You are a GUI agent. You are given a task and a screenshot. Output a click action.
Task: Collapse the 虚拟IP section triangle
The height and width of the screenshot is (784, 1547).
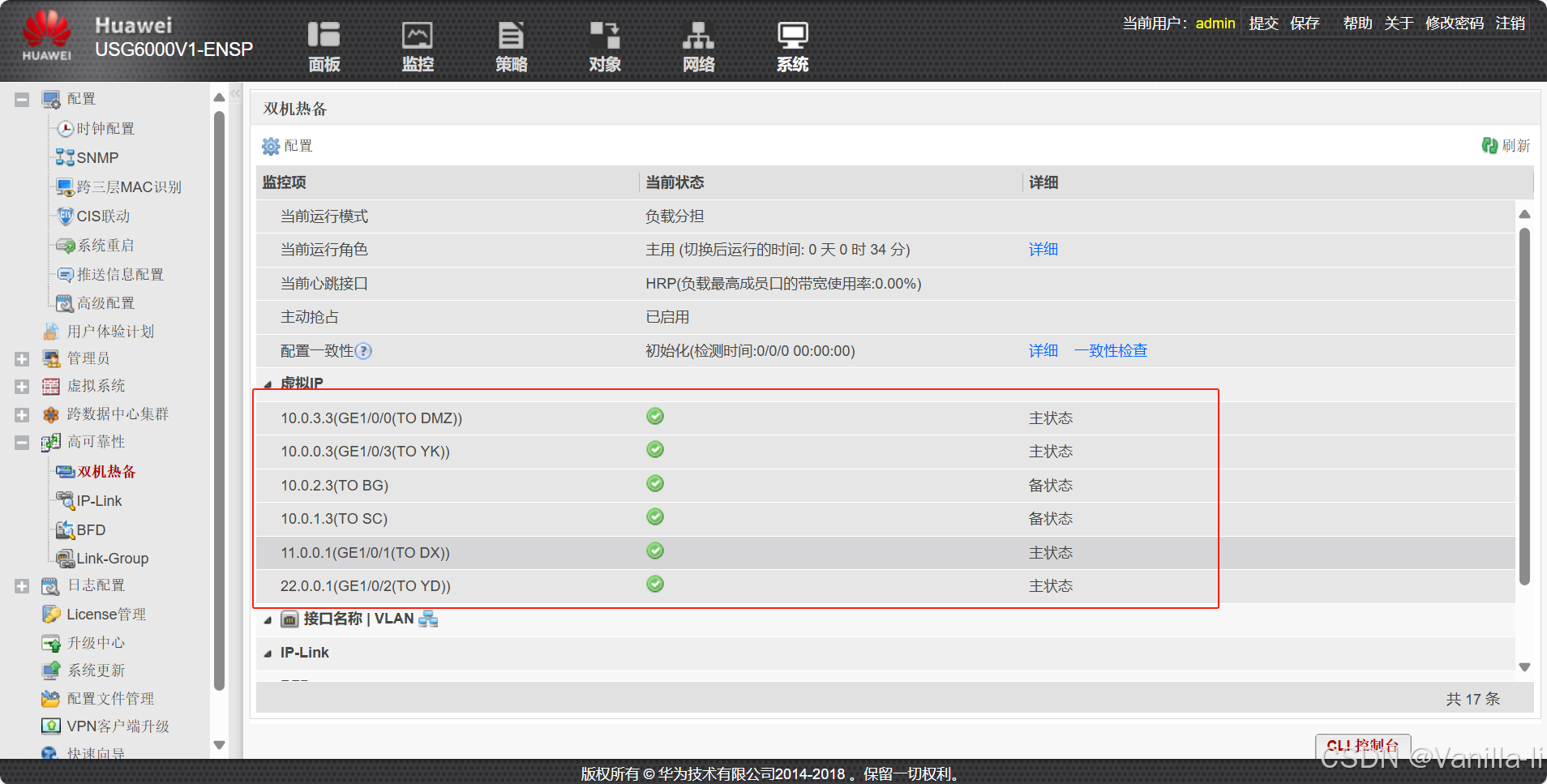tap(268, 384)
